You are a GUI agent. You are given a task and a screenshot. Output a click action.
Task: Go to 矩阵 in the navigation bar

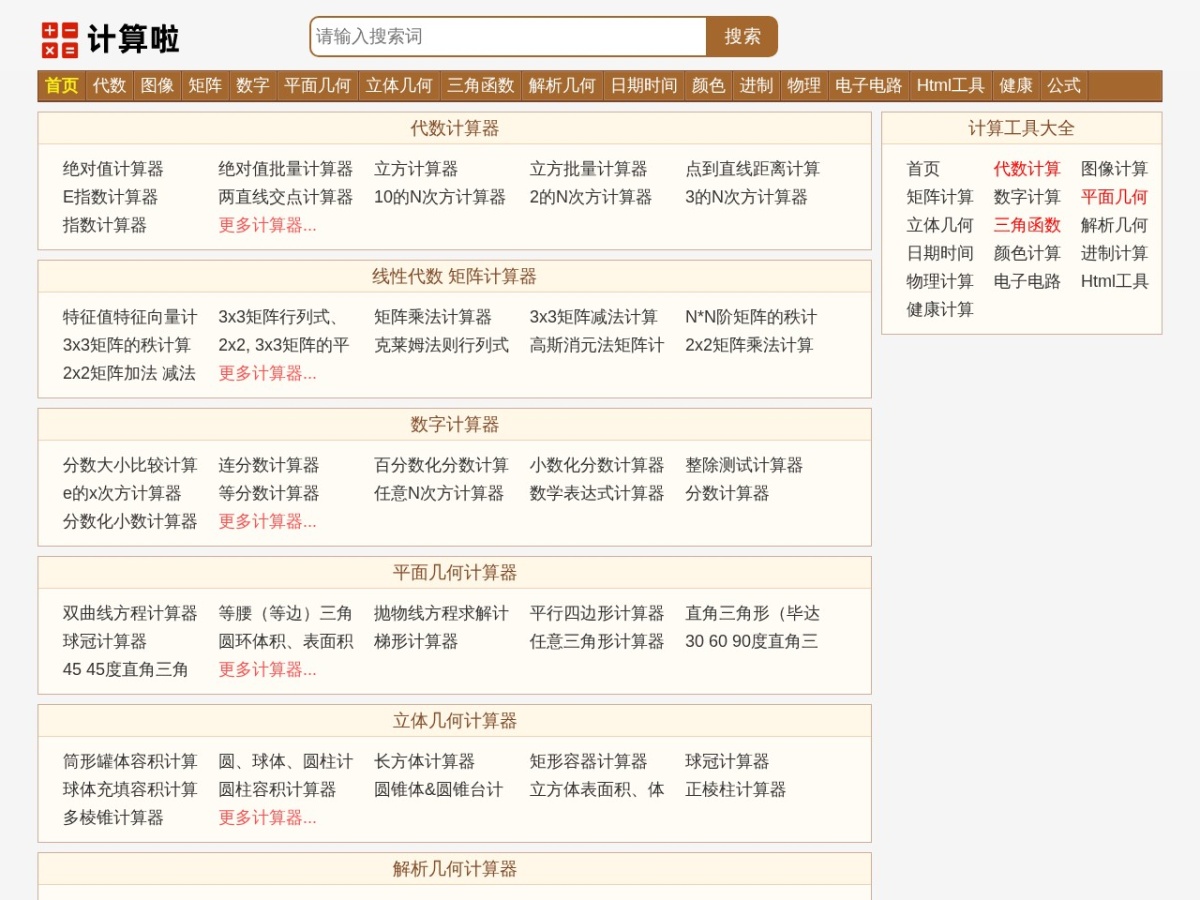click(x=205, y=86)
